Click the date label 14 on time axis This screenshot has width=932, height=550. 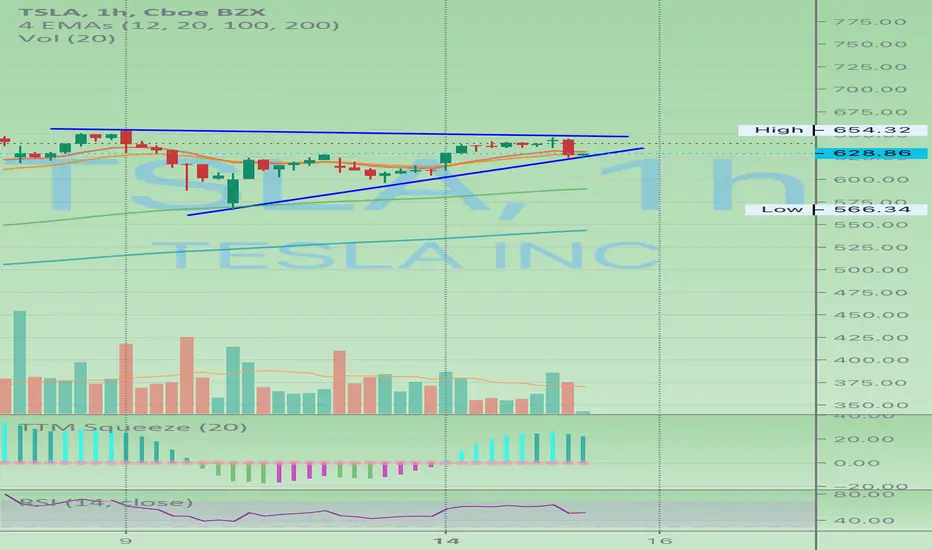tap(446, 540)
